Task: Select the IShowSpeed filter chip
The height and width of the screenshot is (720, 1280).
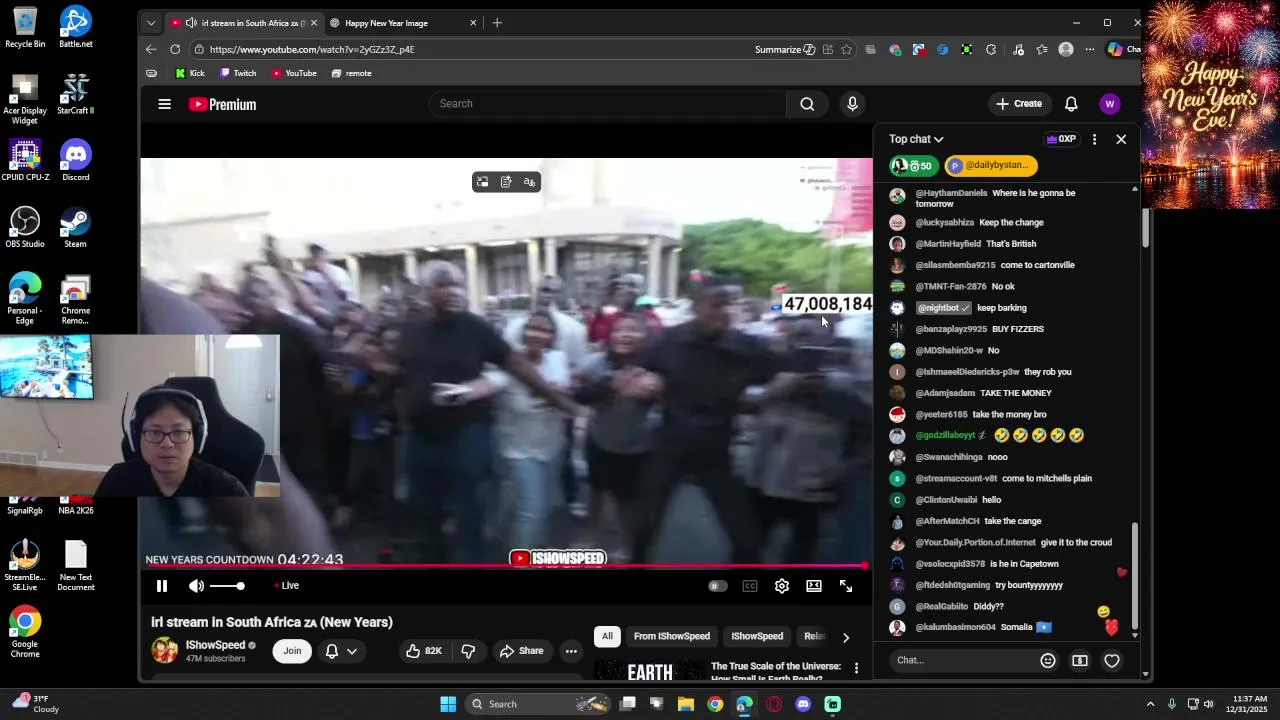Action: [x=757, y=636]
